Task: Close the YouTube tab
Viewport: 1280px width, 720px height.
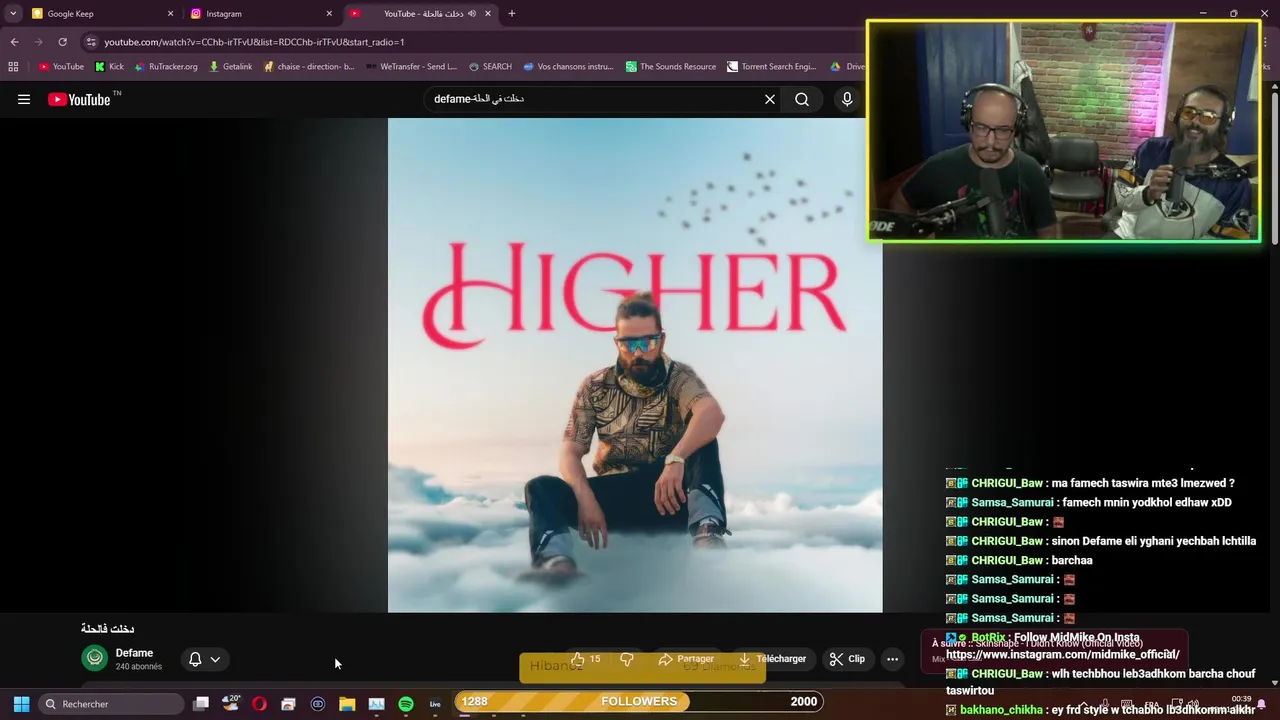Action: pyautogui.click(x=488, y=14)
